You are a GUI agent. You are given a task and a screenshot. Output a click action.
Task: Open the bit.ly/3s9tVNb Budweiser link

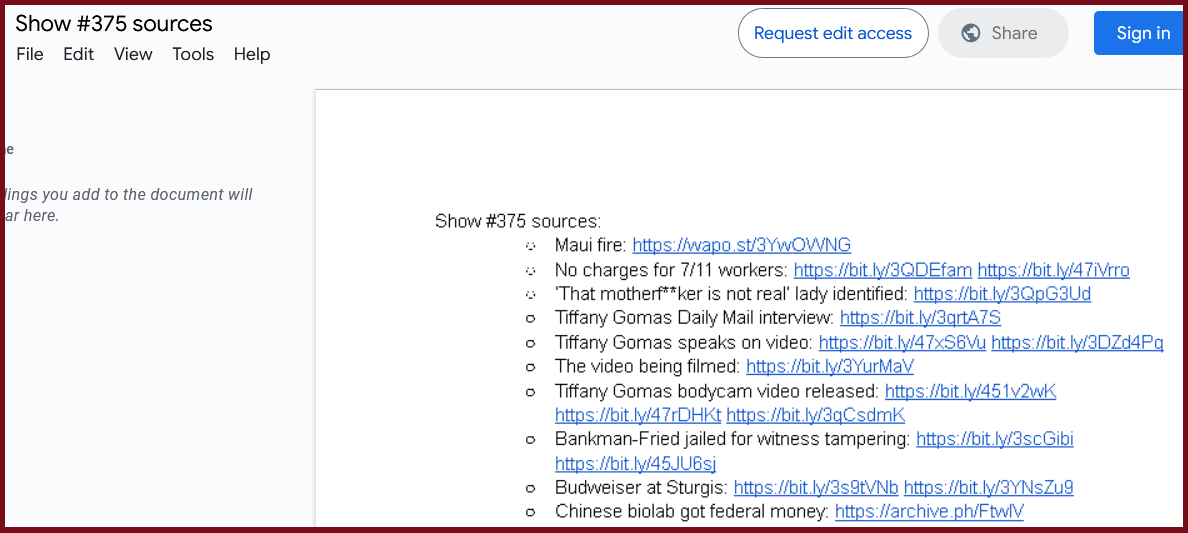point(816,488)
